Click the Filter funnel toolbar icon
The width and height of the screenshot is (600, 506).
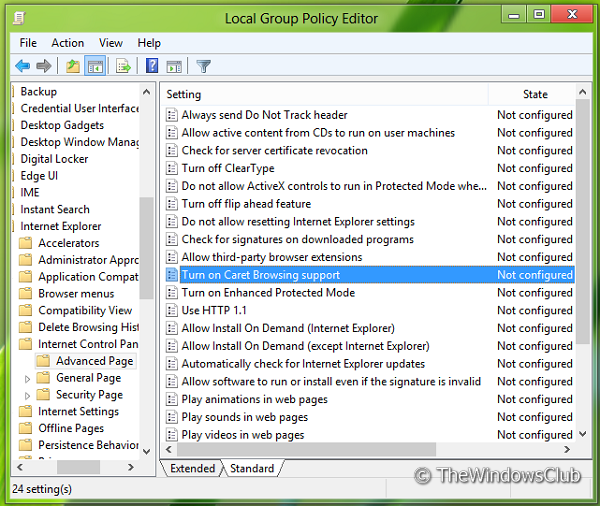click(x=203, y=67)
